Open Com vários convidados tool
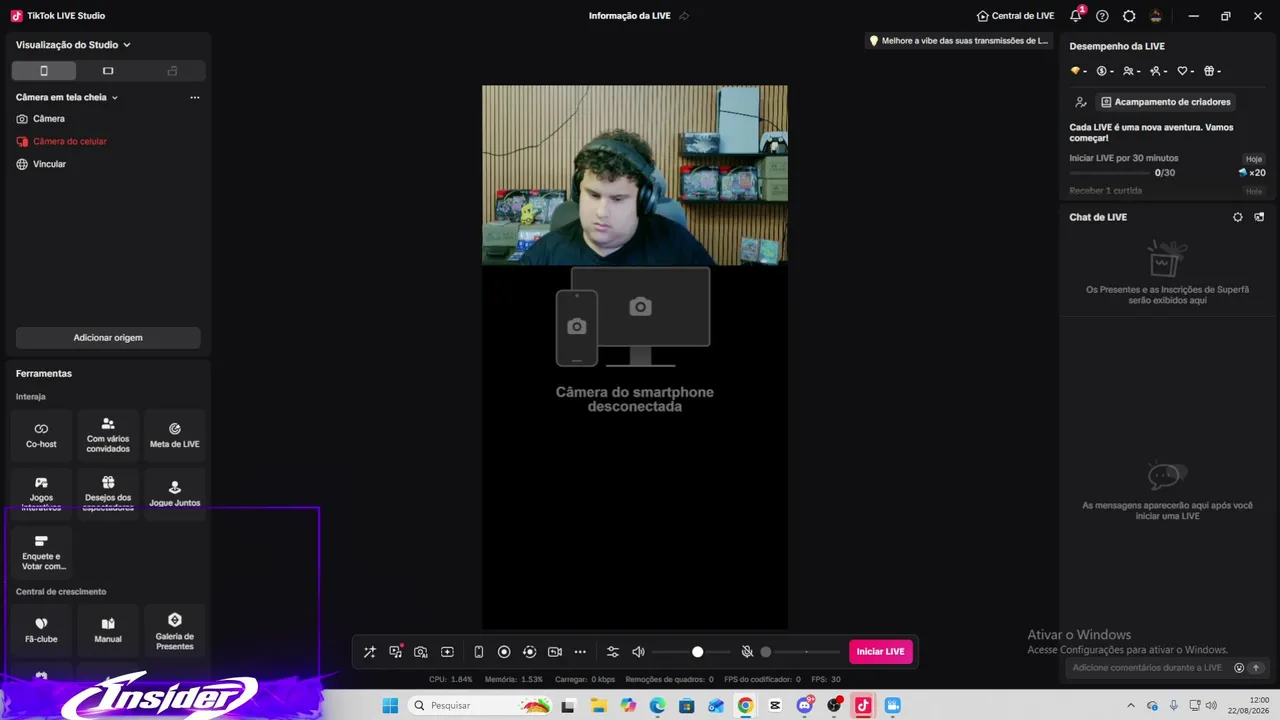The height and width of the screenshot is (720, 1280). (x=108, y=435)
